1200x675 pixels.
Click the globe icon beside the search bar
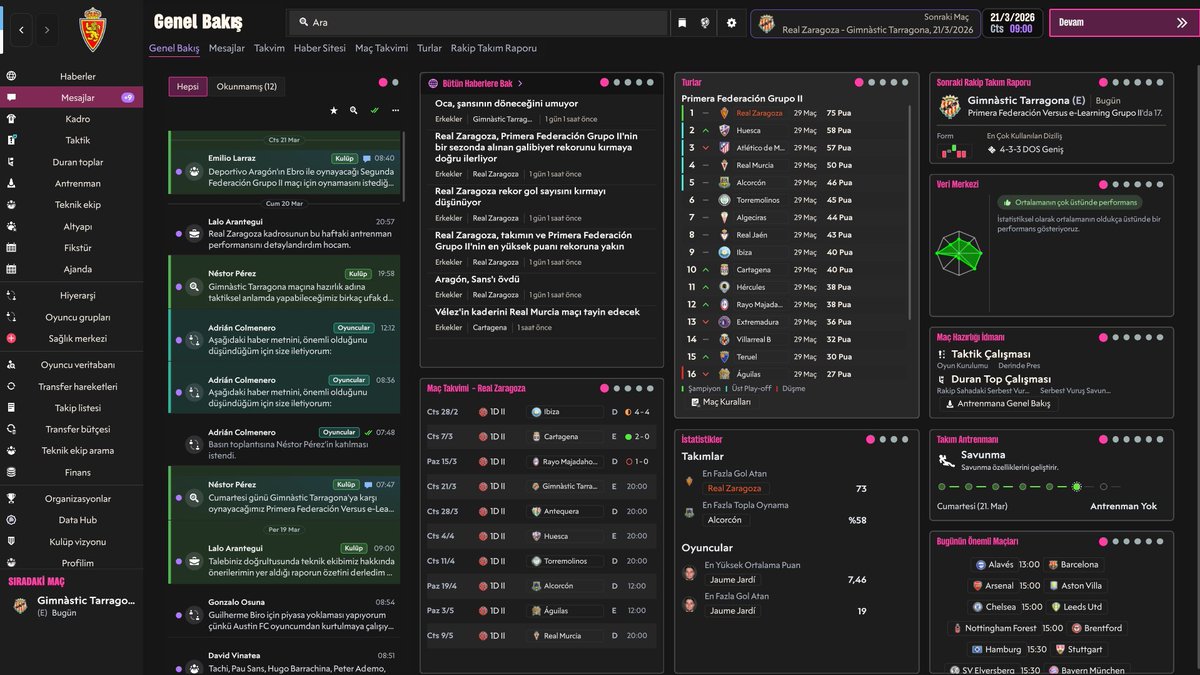(x=706, y=23)
